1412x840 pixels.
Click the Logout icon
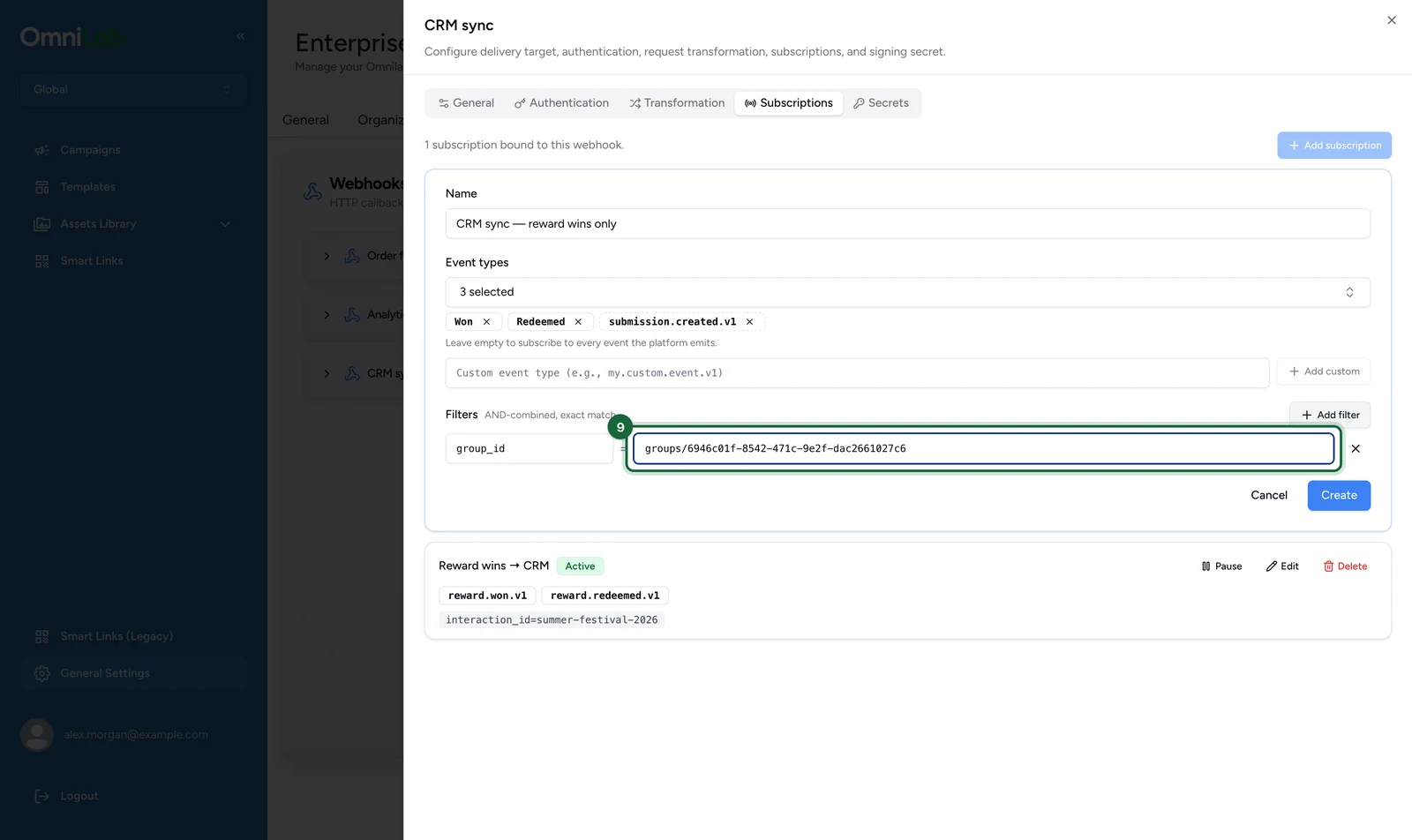click(x=41, y=796)
